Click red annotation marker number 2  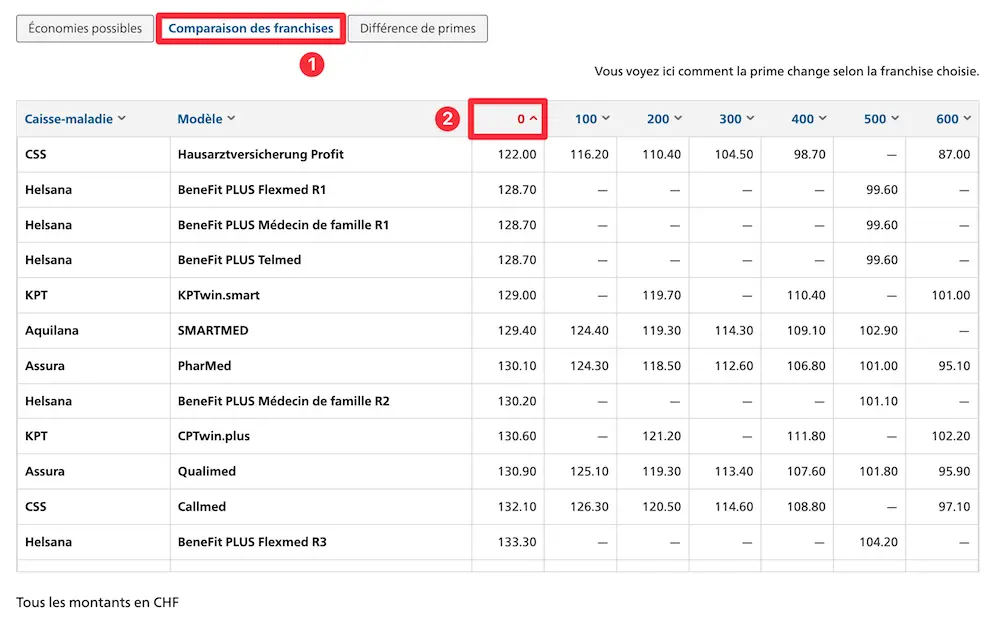click(x=448, y=119)
